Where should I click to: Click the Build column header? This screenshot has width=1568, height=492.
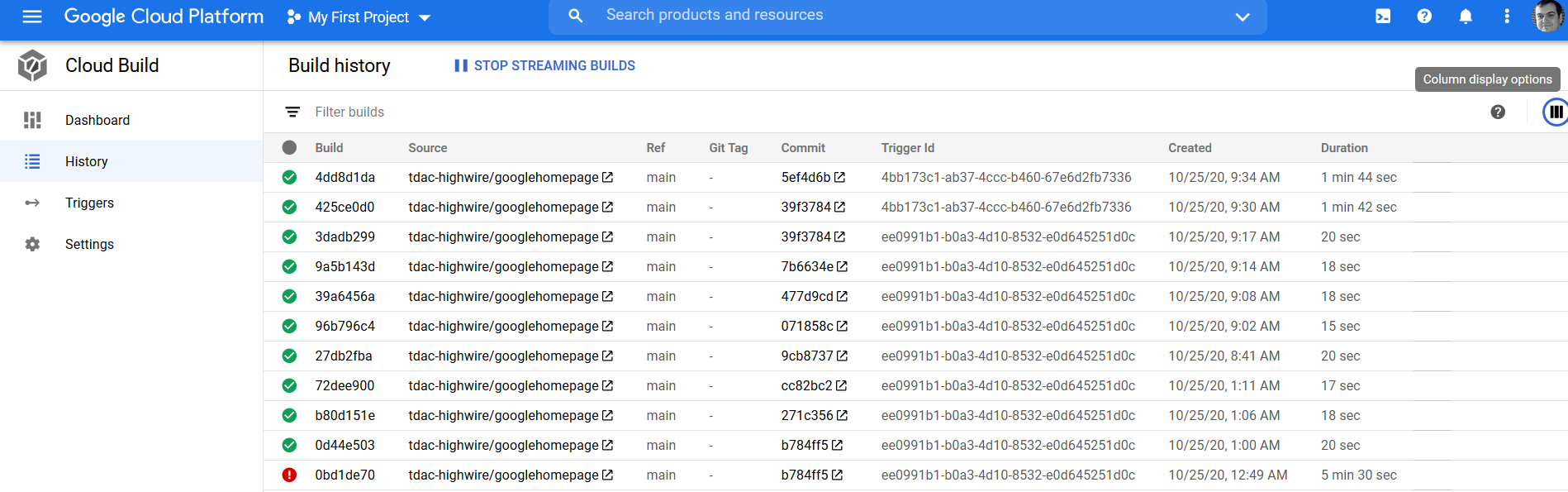click(x=329, y=148)
